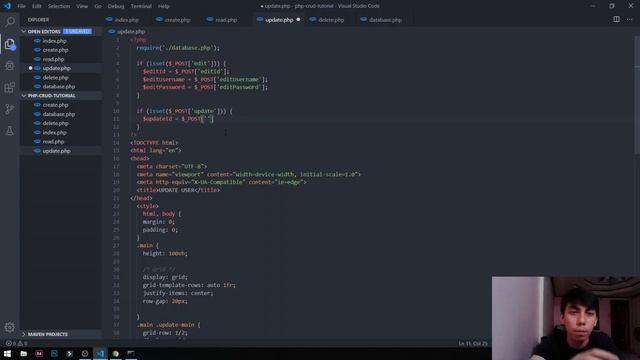Click the errors and warnings status indicator
640x360 pixels.
(x=16, y=343)
